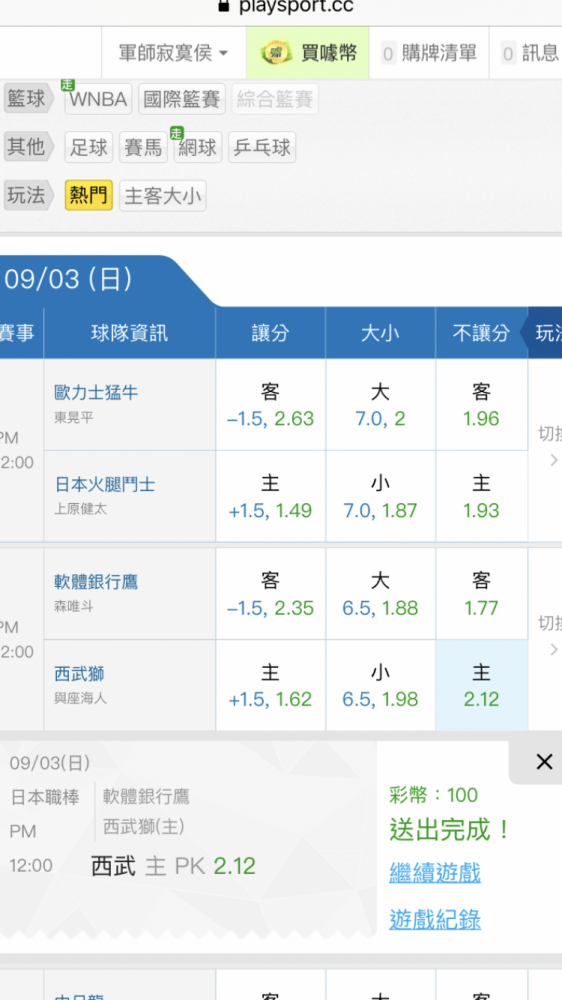Click the 讓分 column header

coord(270,333)
